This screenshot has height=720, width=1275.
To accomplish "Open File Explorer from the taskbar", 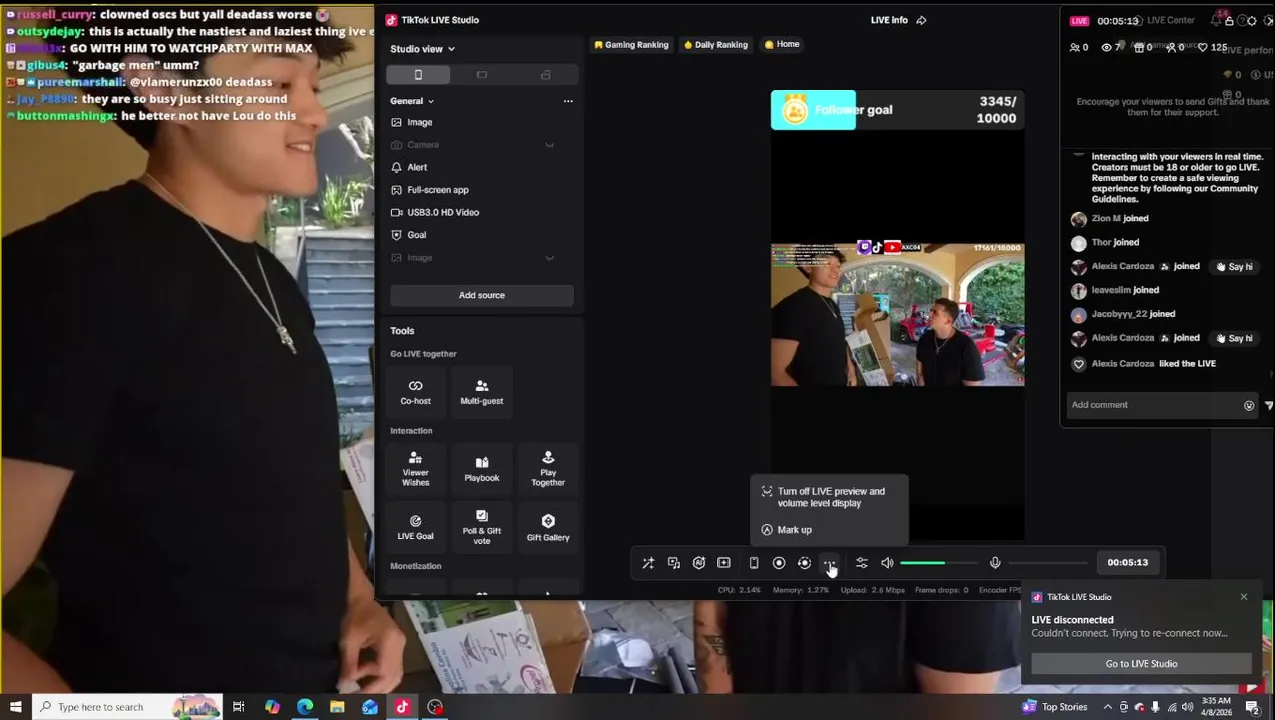I will pos(337,707).
